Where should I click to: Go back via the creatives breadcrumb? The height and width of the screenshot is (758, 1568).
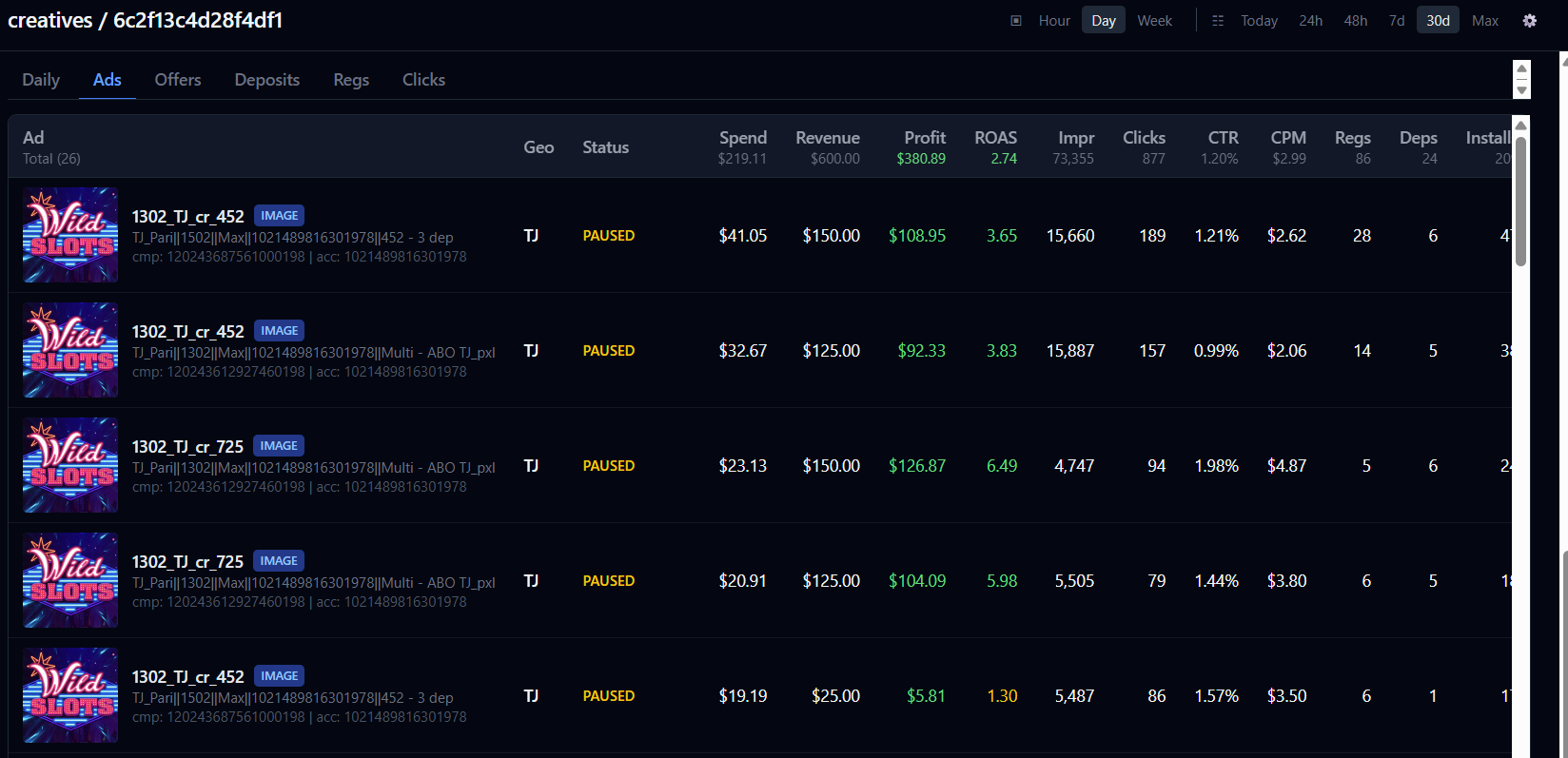[49, 21]
